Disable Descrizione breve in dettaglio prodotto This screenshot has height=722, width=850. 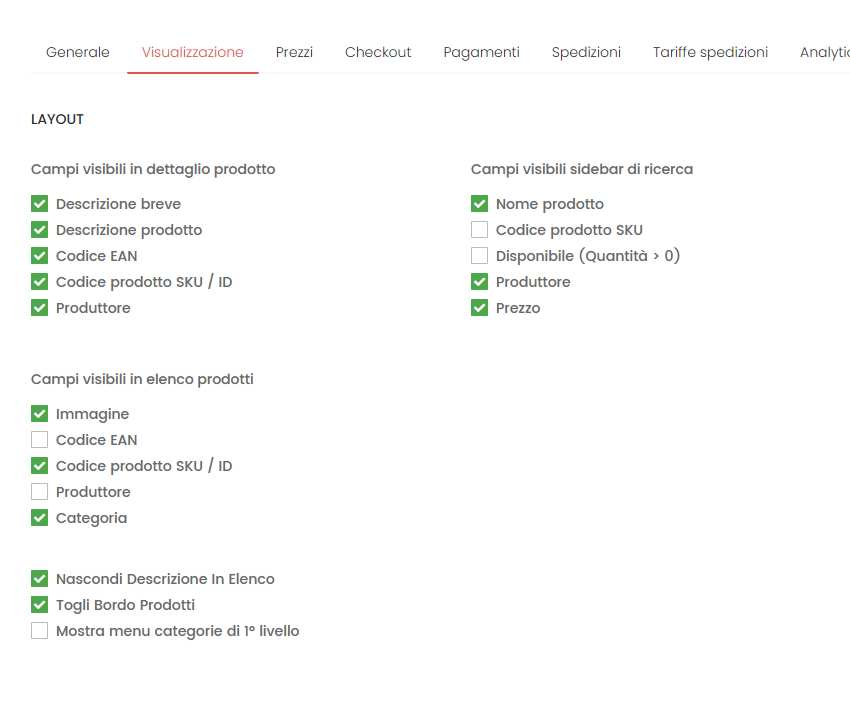pyautogui.click(x=39, y=203)
